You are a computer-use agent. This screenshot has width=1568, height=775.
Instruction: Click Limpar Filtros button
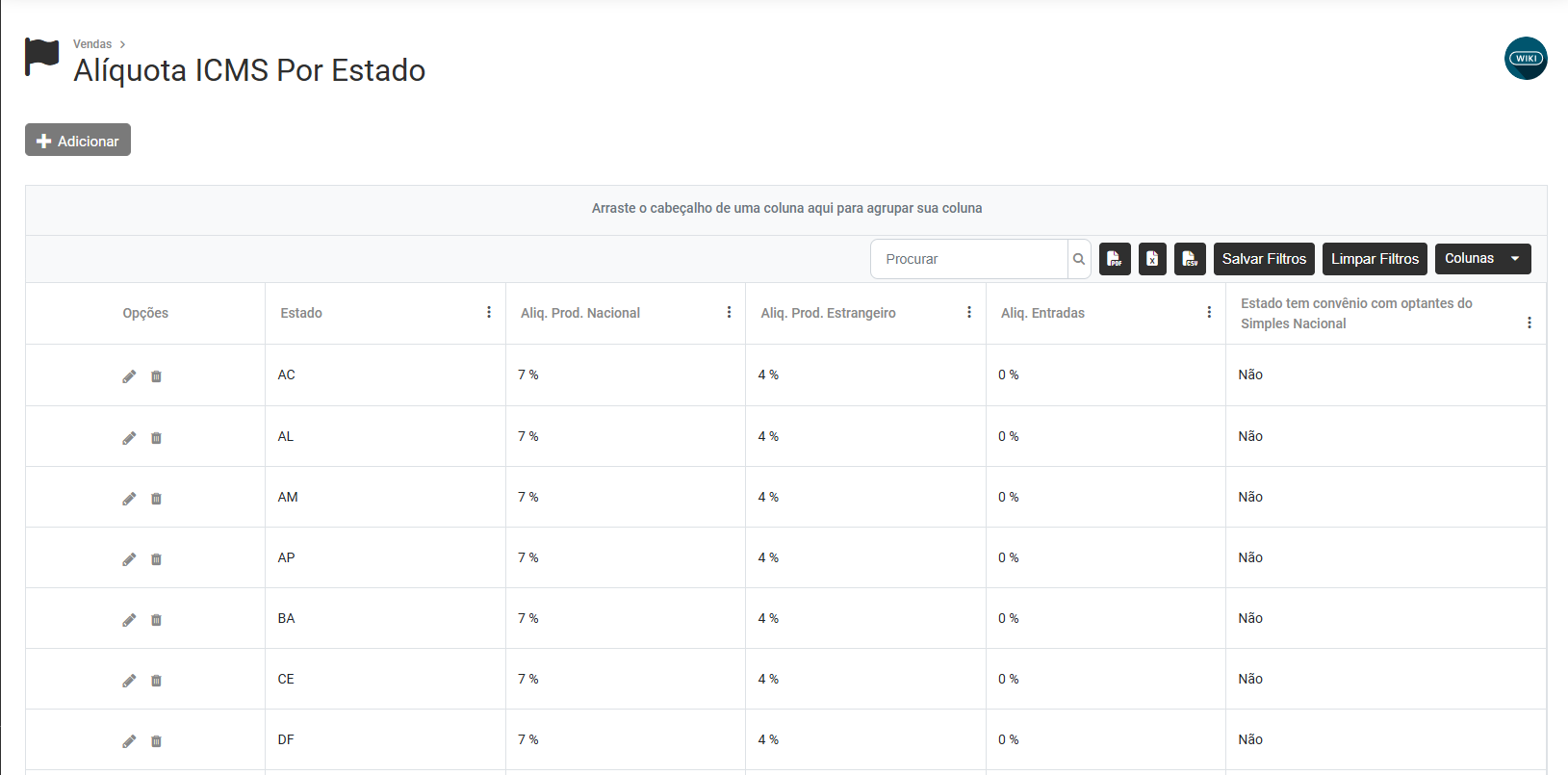coord(1375,259)
